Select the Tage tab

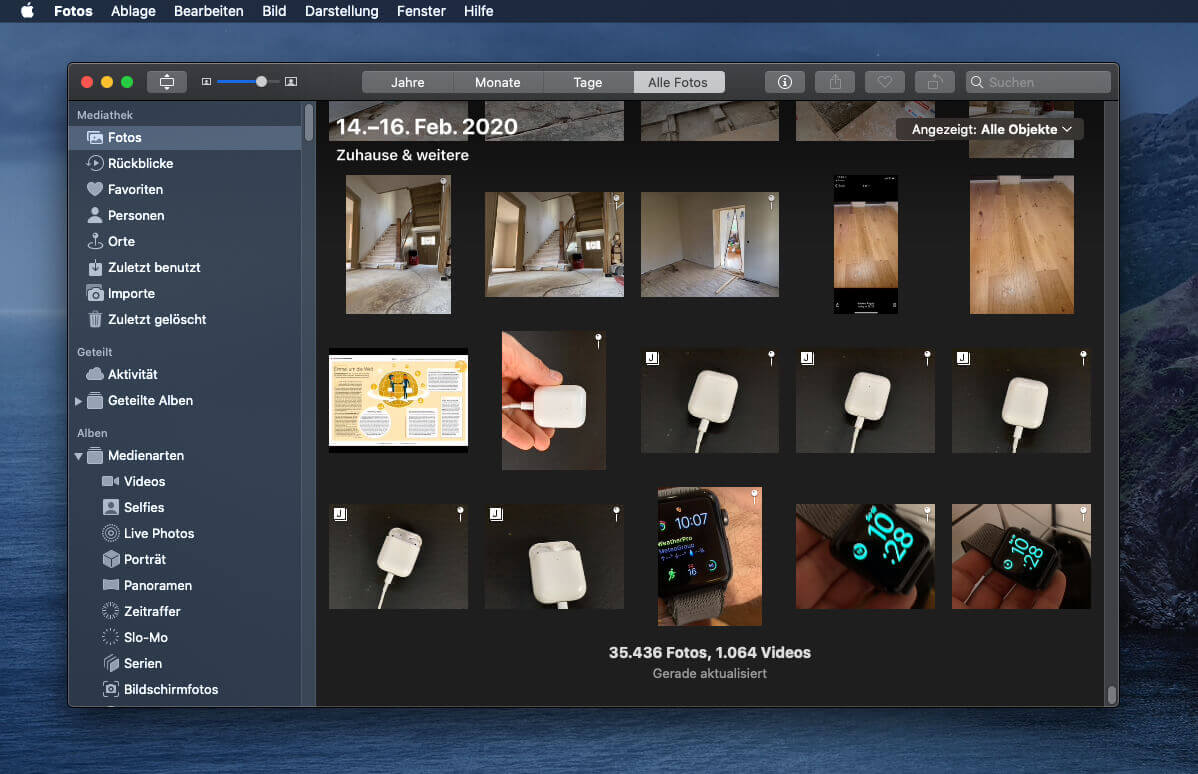click(x=587, y=82)
